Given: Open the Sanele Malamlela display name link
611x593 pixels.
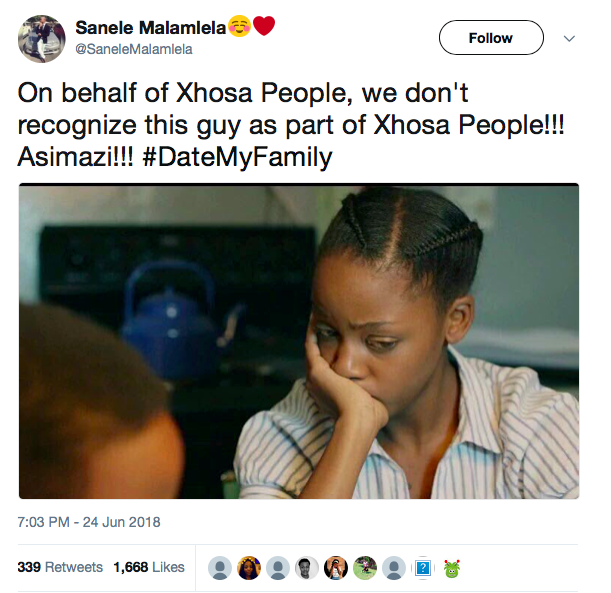Looking at the screenshot, I should pos(150,28).
